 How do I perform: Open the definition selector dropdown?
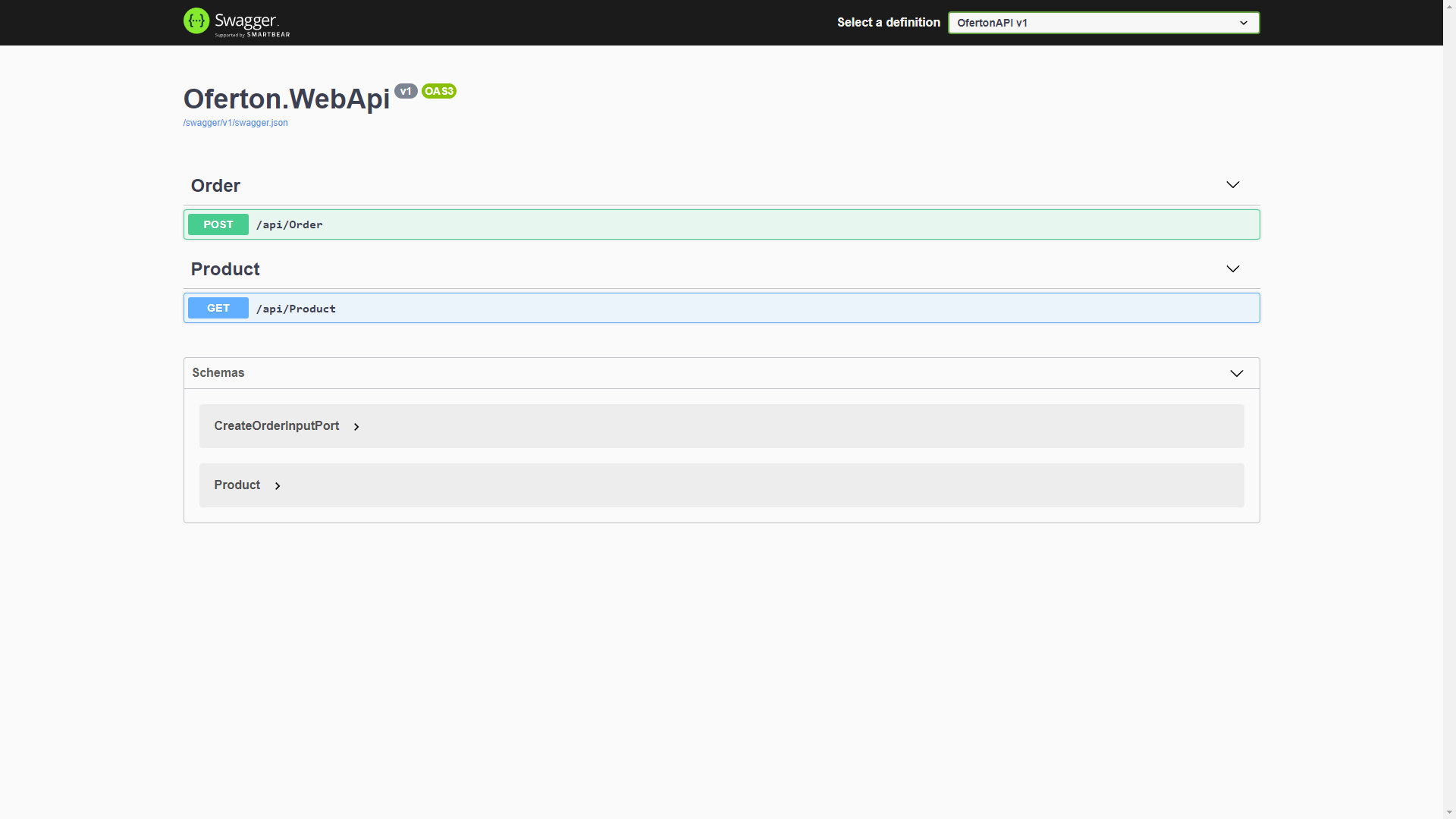point(1103,23)
